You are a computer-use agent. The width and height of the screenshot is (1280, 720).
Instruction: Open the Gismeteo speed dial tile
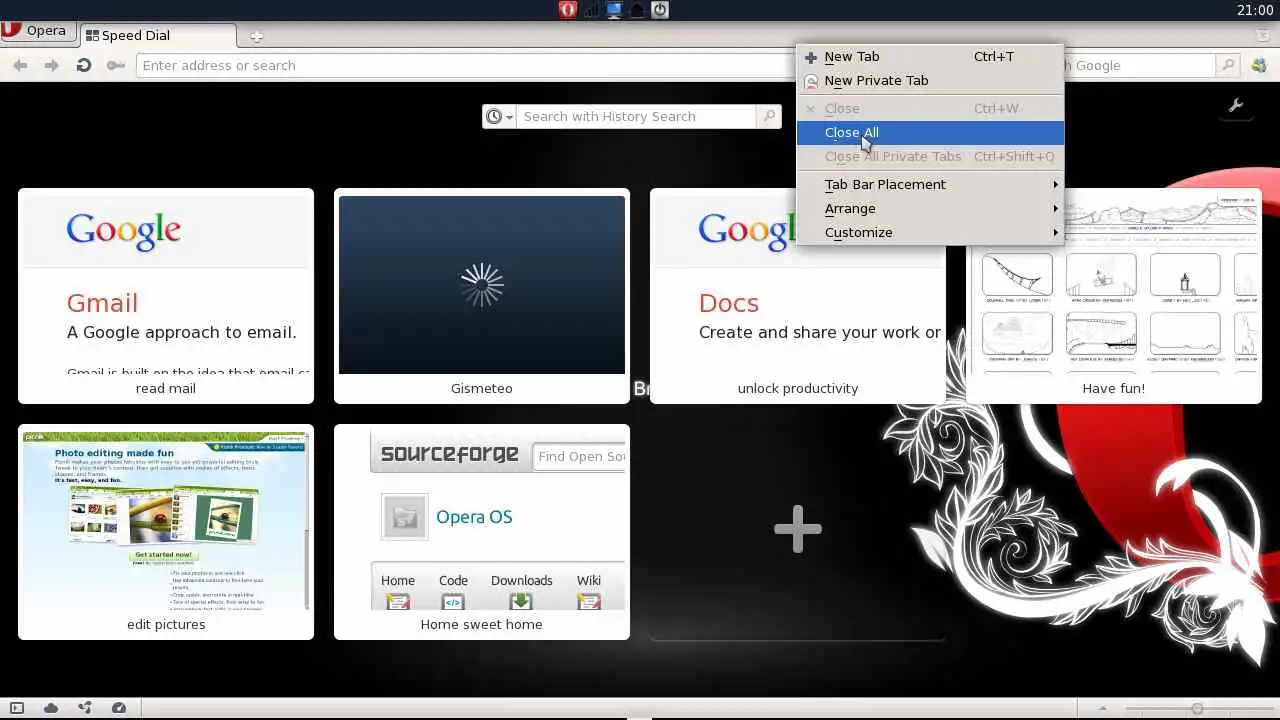(x=482, y=296)
